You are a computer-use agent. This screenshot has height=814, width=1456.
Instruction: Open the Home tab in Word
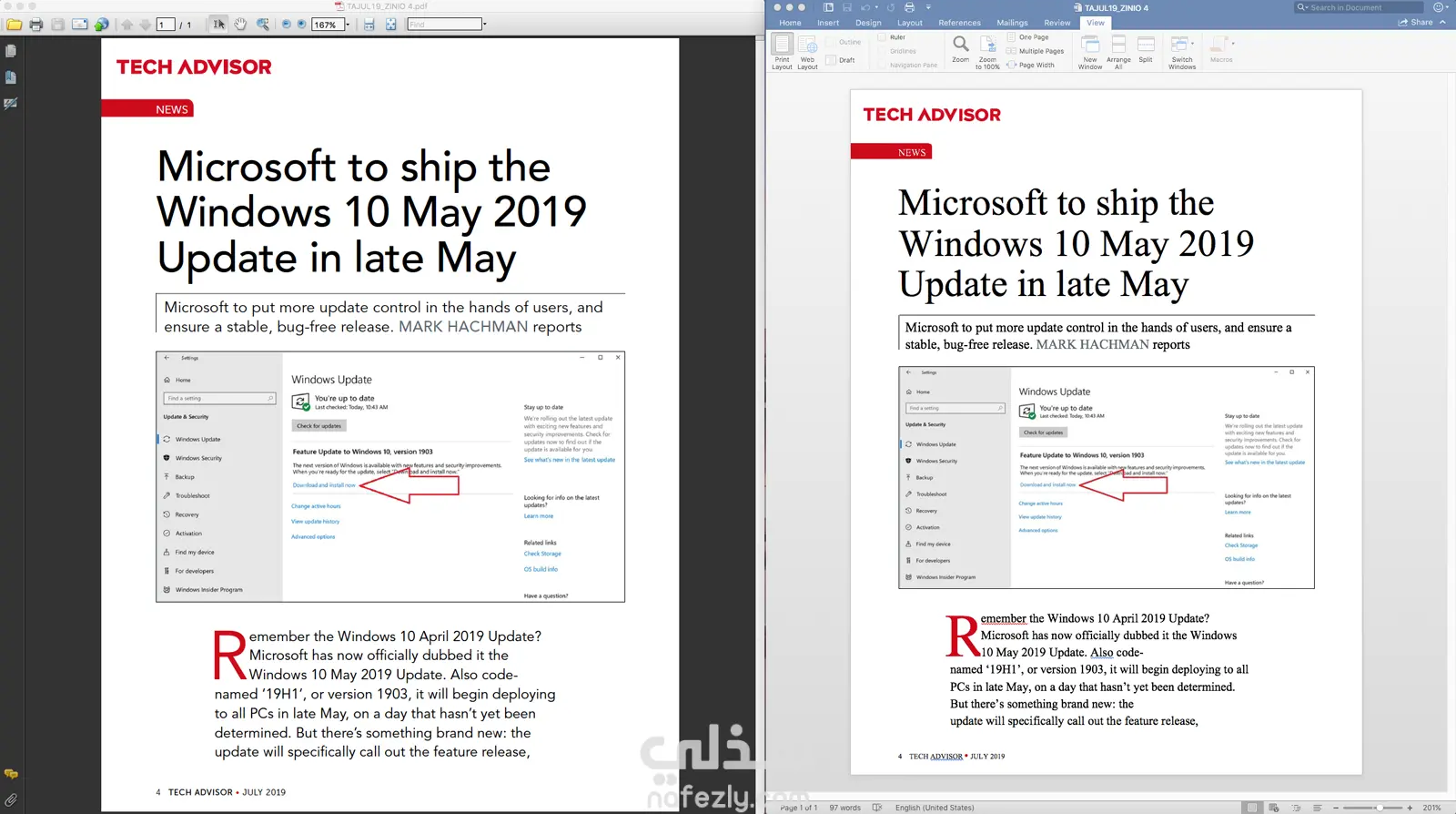pos(790,23)
